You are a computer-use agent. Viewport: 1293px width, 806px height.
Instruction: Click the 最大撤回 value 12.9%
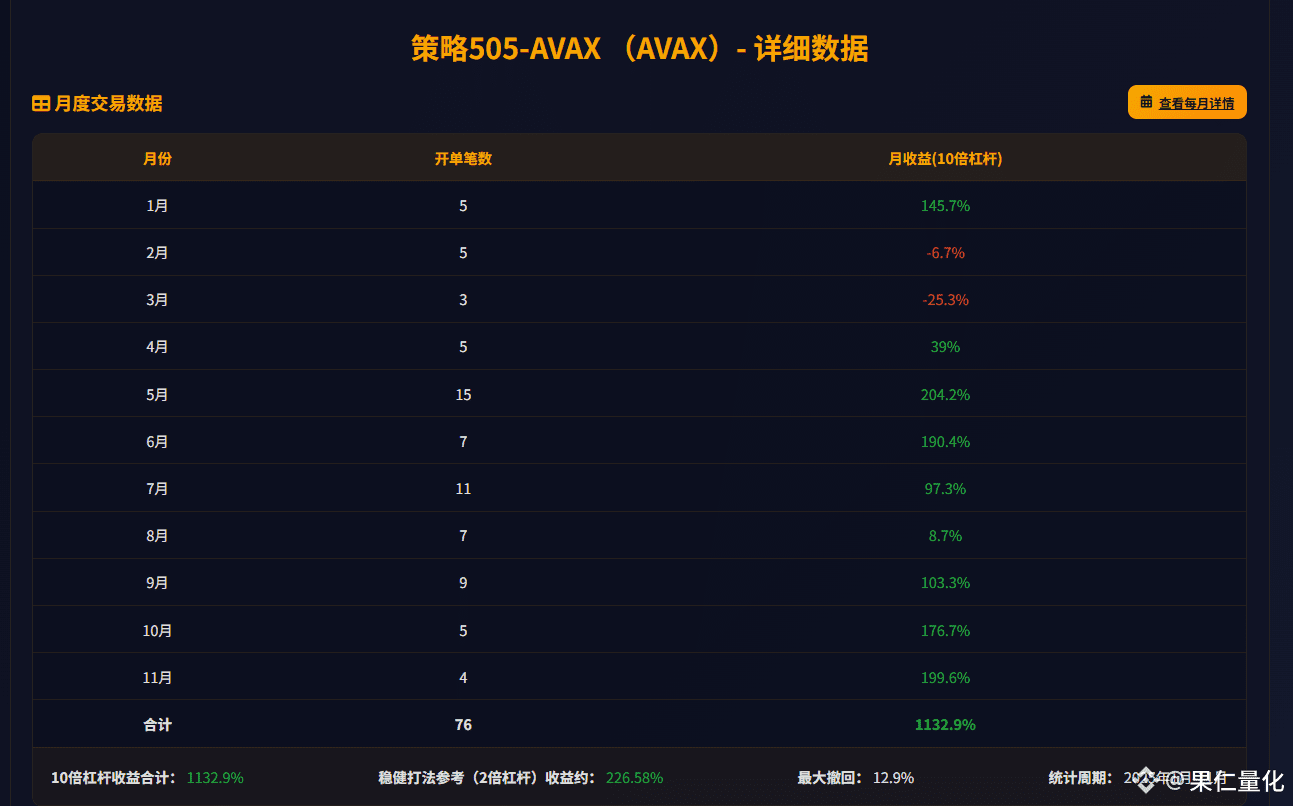[x=893, y=778]
